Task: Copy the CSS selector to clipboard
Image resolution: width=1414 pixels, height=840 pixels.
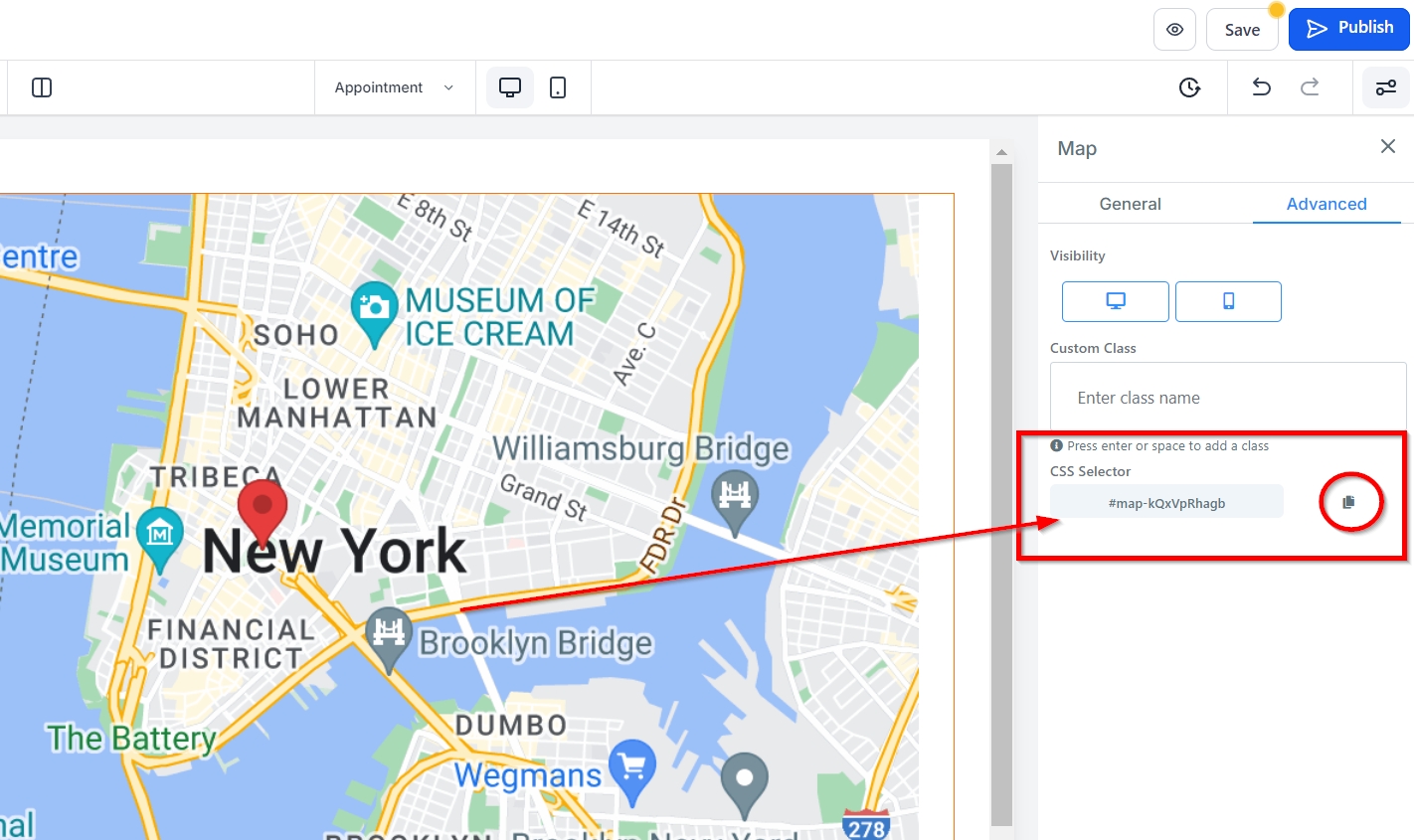Action: click(x=1348, y=503)
